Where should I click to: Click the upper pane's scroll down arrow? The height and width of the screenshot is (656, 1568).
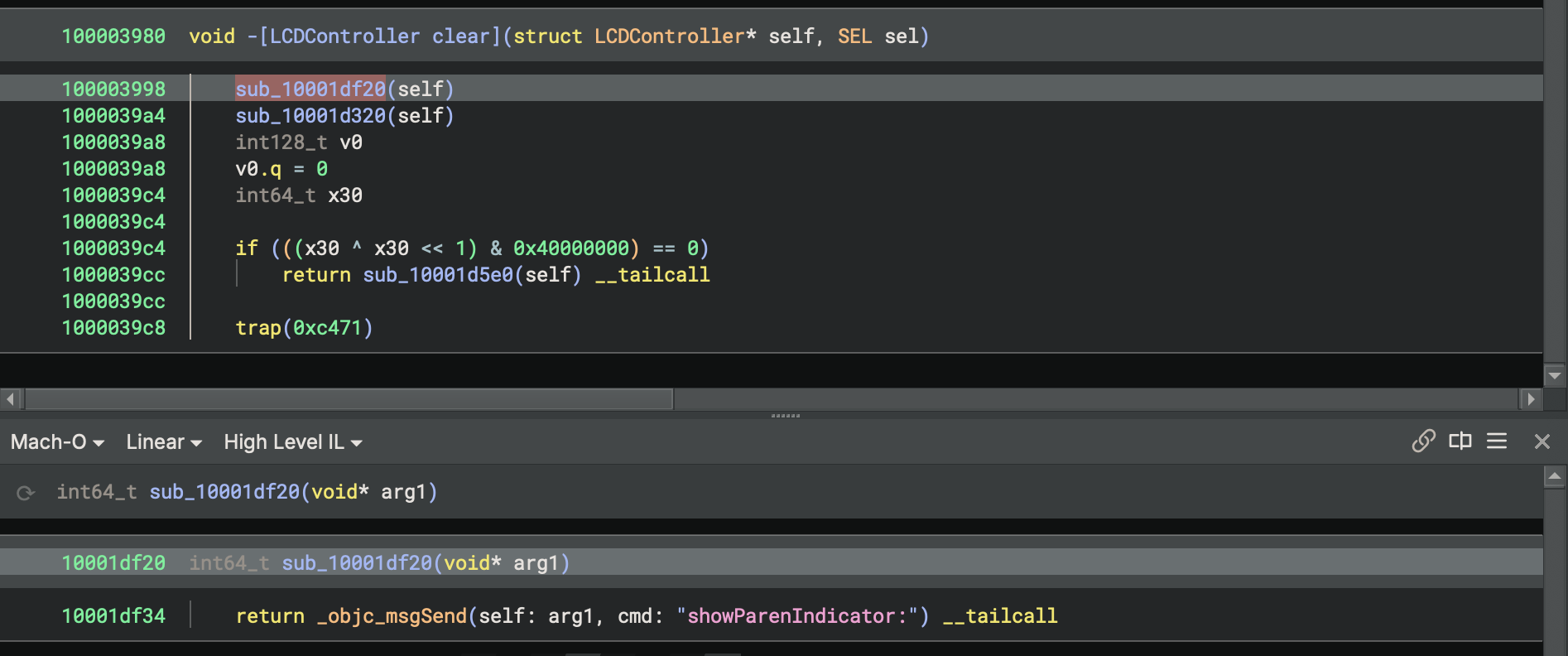1554,375
